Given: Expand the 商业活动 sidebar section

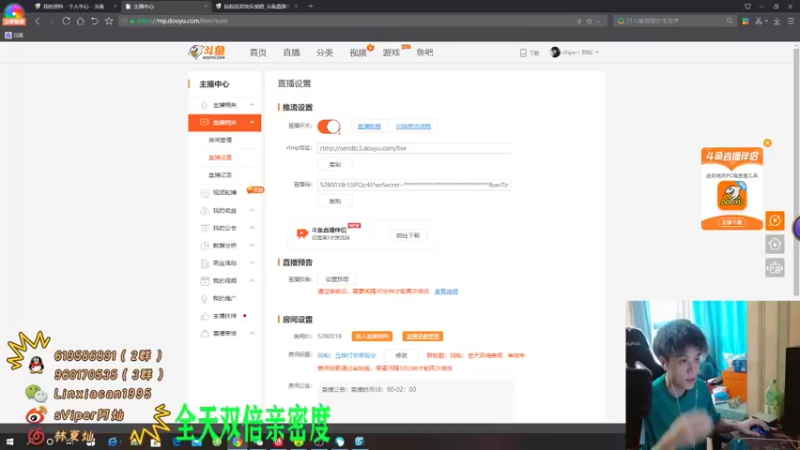Looking at the screenshot, I should click(x=252, y=263).
